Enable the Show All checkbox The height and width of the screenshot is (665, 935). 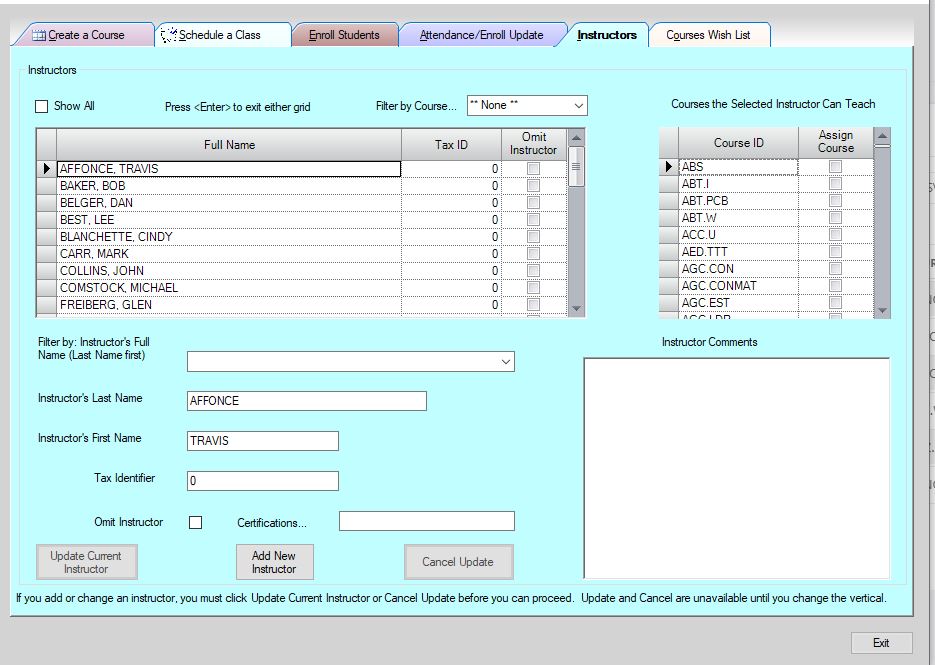[42, 106]
